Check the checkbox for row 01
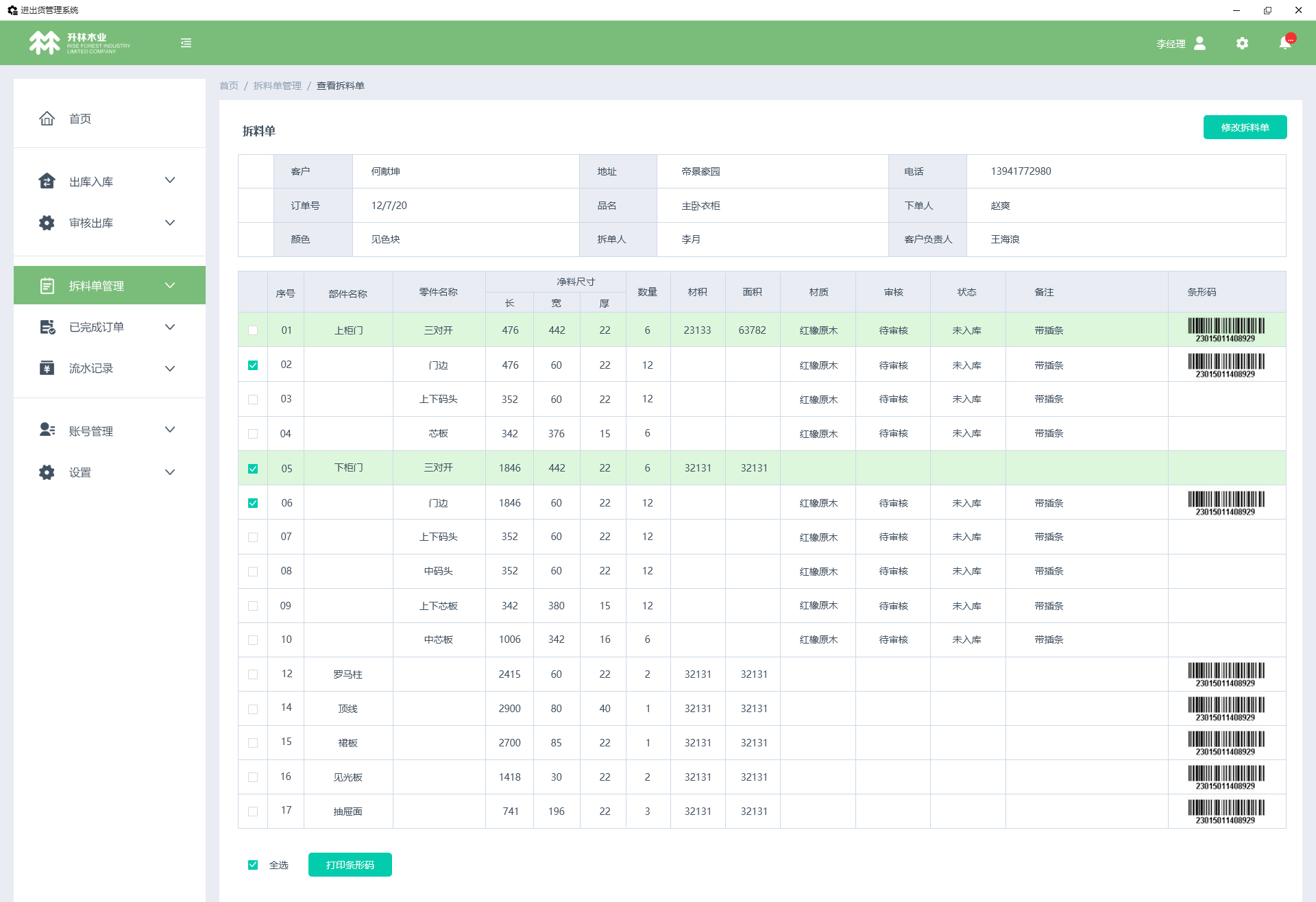 click(x=253, y=330)
